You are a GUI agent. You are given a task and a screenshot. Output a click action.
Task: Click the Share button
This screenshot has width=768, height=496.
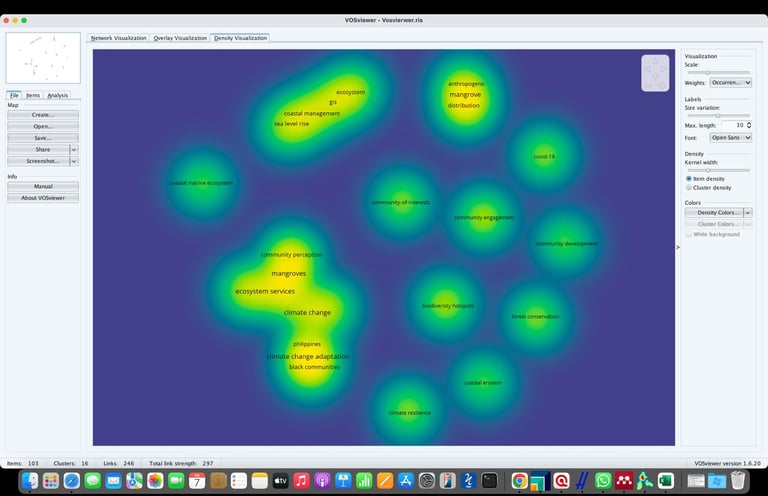coord(39,149)
